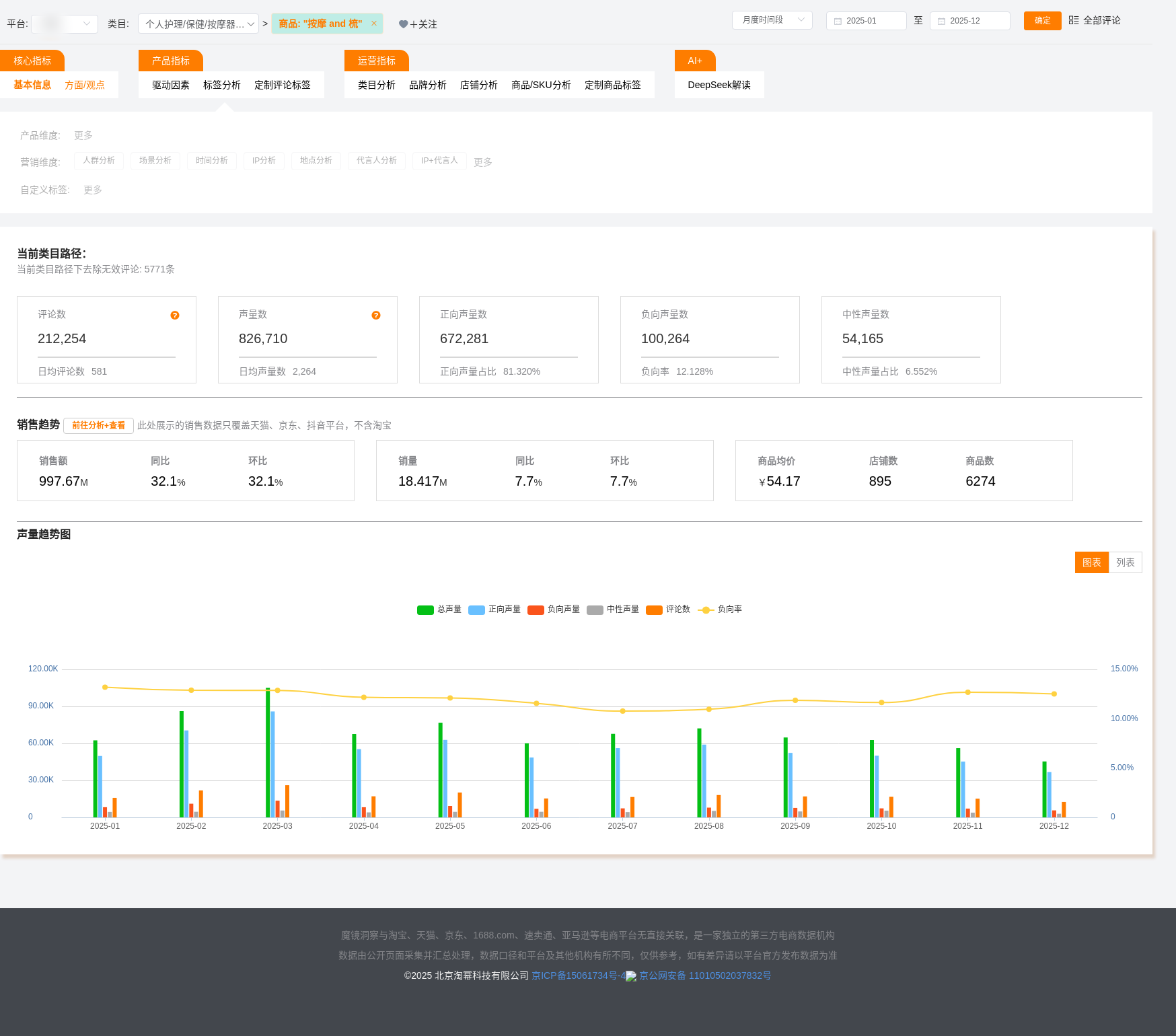Remove the 按摩 and 梳 product filter
The height and width of the screenshot is (1036, 1176).
(x=374, y=24)
